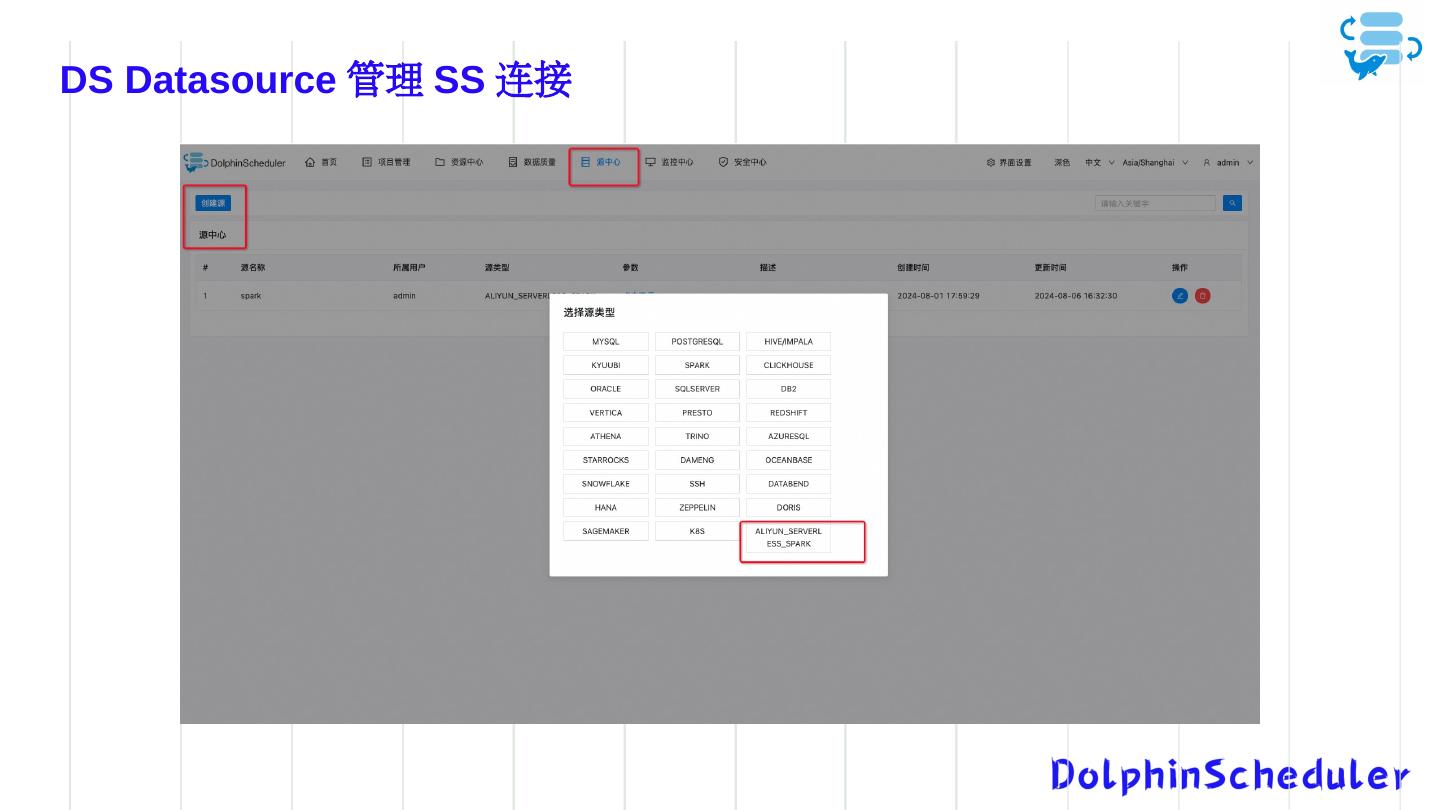Click the 源中心 page heading

point(212,235)
